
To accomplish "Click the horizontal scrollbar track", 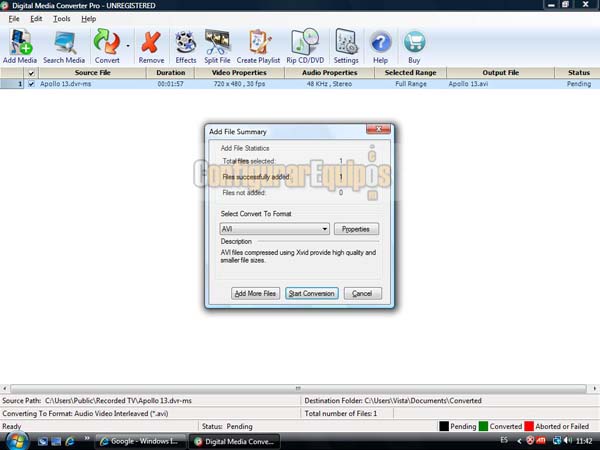I will [x=298, y=388].
